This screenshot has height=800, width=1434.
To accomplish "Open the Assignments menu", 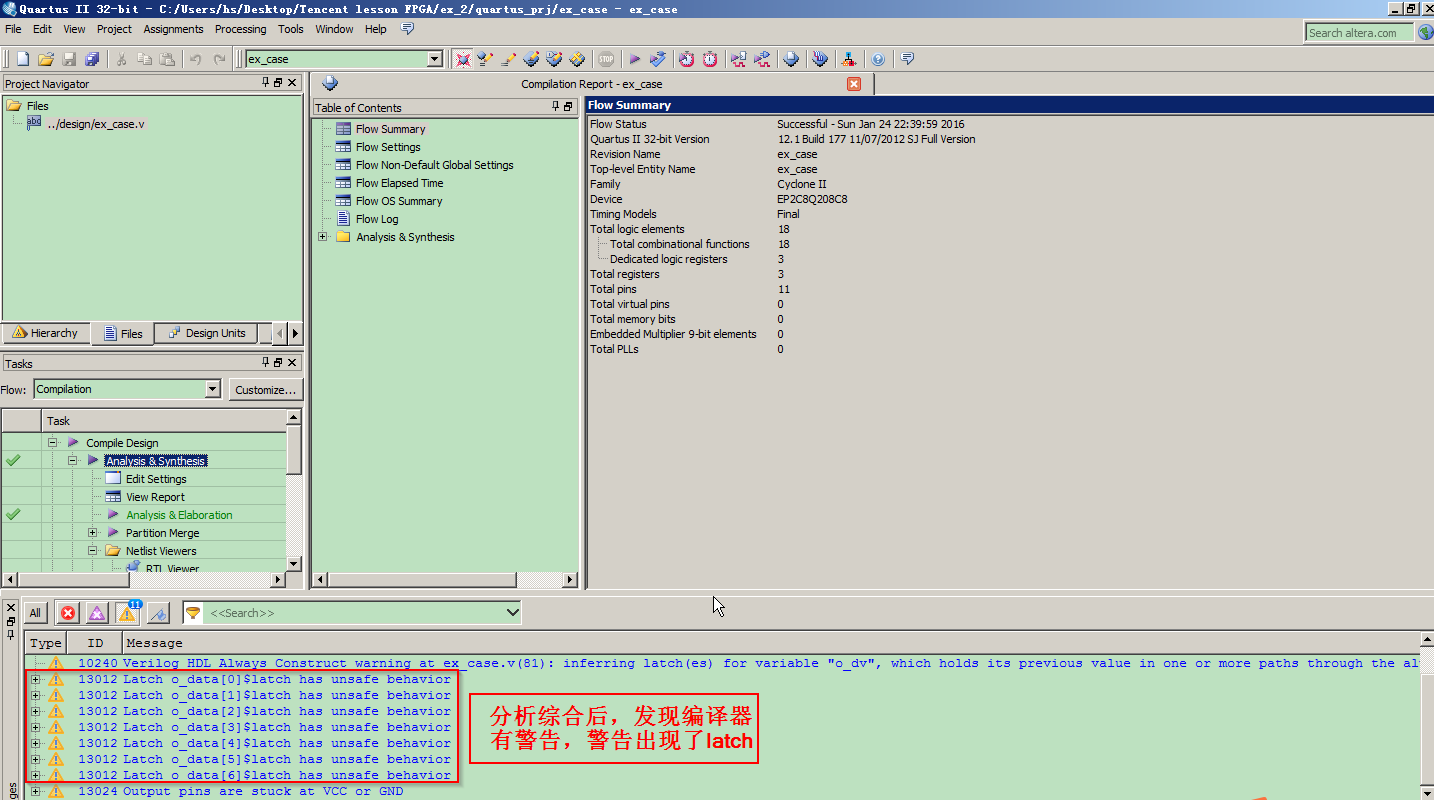I will pyautogui.click(x=173, y=29).
